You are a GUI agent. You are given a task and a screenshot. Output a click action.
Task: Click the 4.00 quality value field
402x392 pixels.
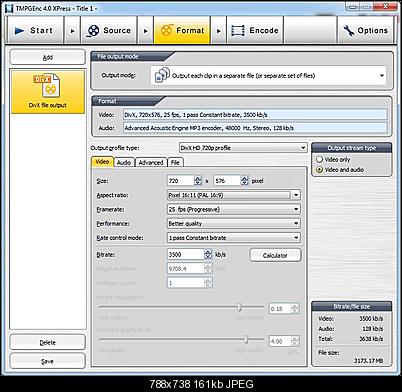[x=280, y=341]
